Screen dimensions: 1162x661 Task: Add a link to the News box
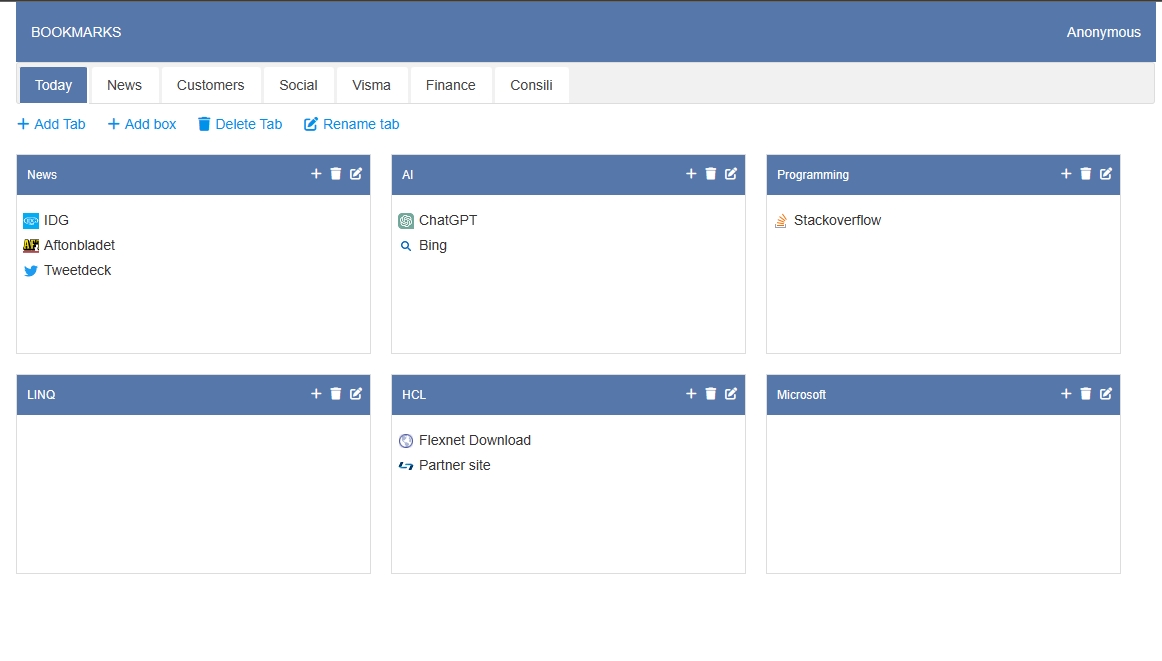pyautogui.click(x=316, y=173)
